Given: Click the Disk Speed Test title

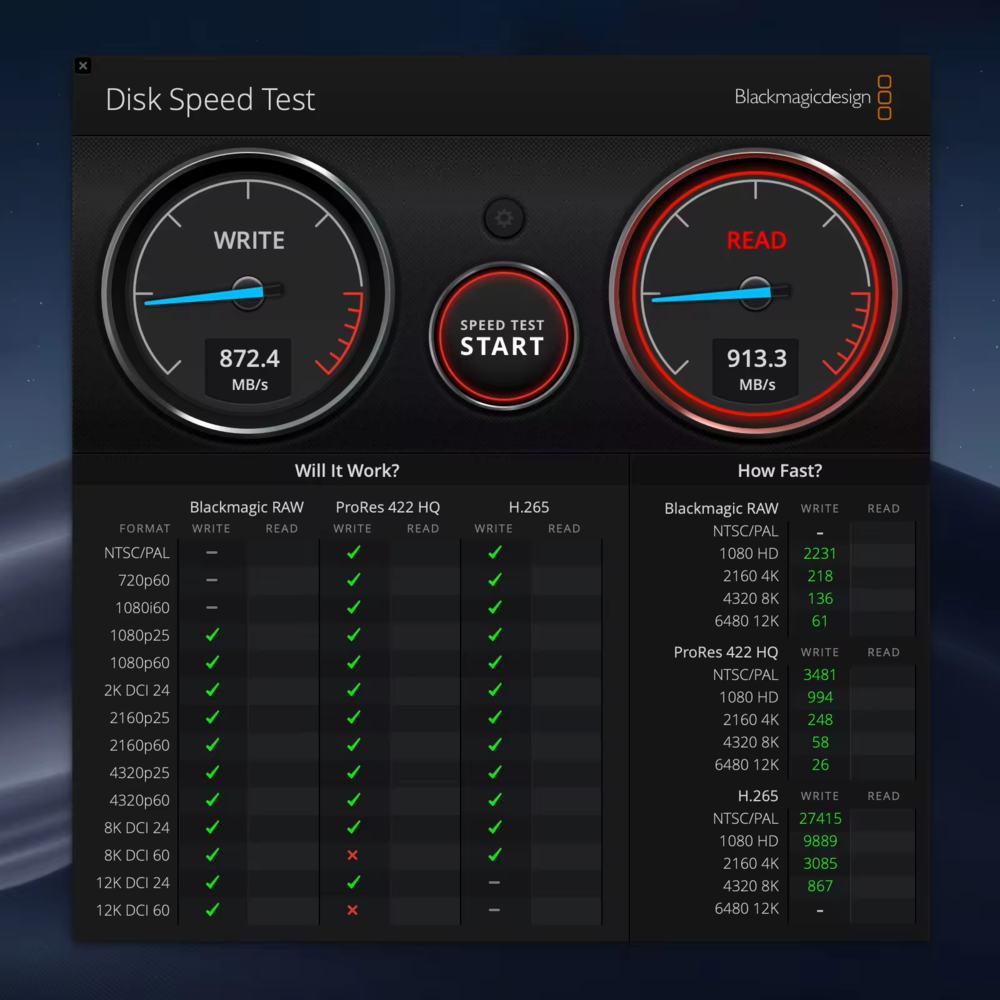Looking at the screenshot, I should tap(210, 99).
